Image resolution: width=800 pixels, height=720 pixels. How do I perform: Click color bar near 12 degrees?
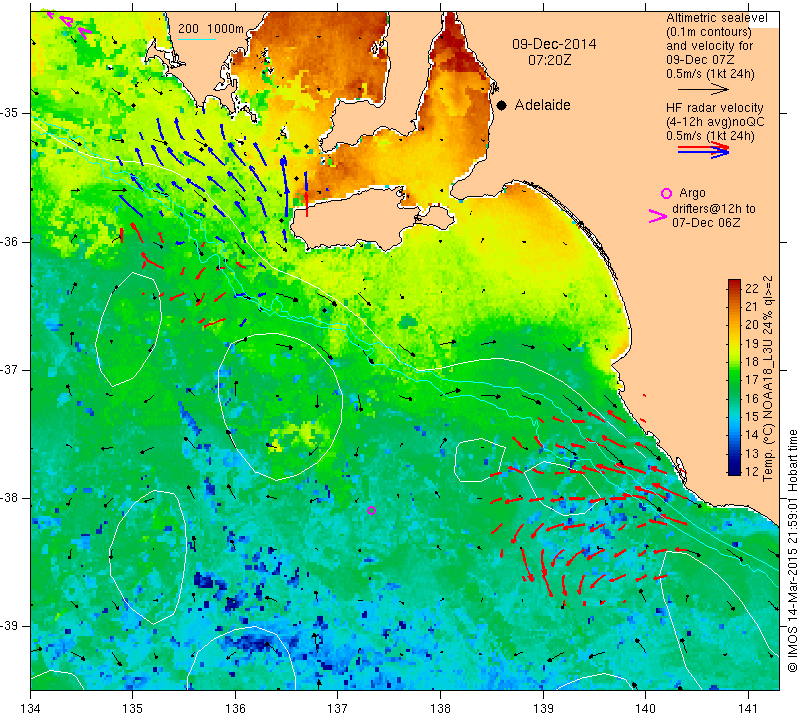734,470
